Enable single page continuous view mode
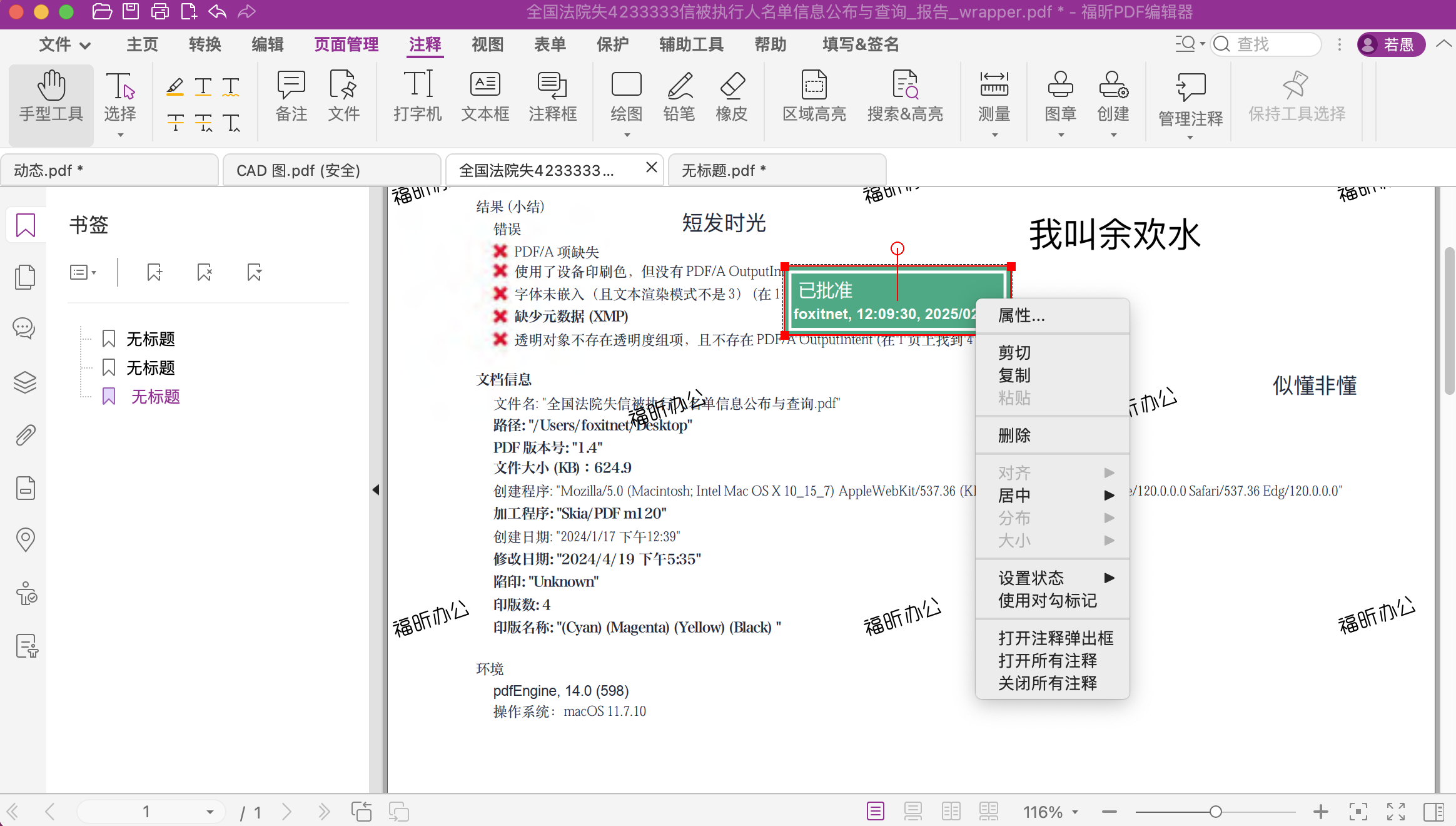1456x826 pixels. (913, 812)
